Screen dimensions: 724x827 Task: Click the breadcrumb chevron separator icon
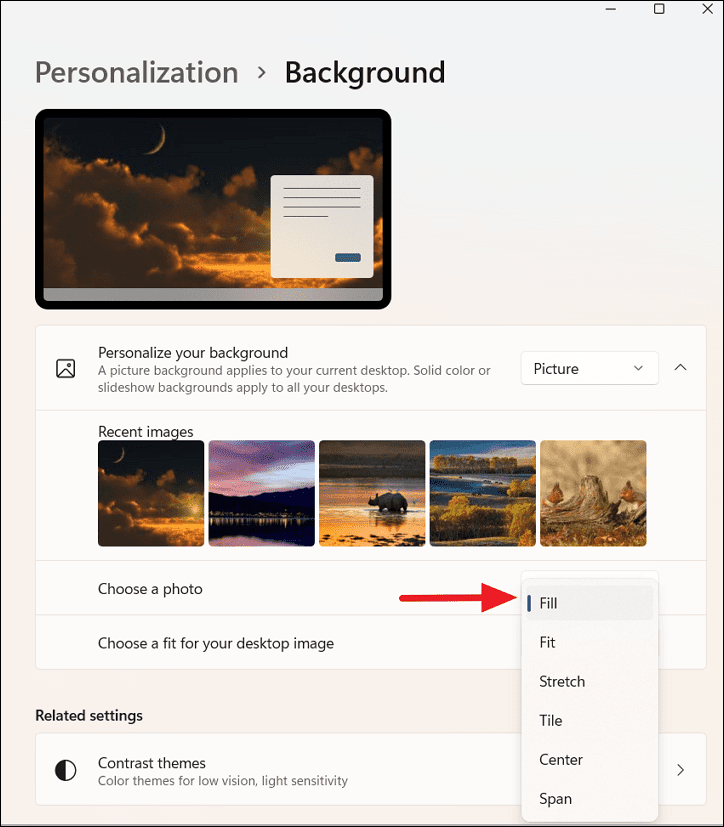261,72
